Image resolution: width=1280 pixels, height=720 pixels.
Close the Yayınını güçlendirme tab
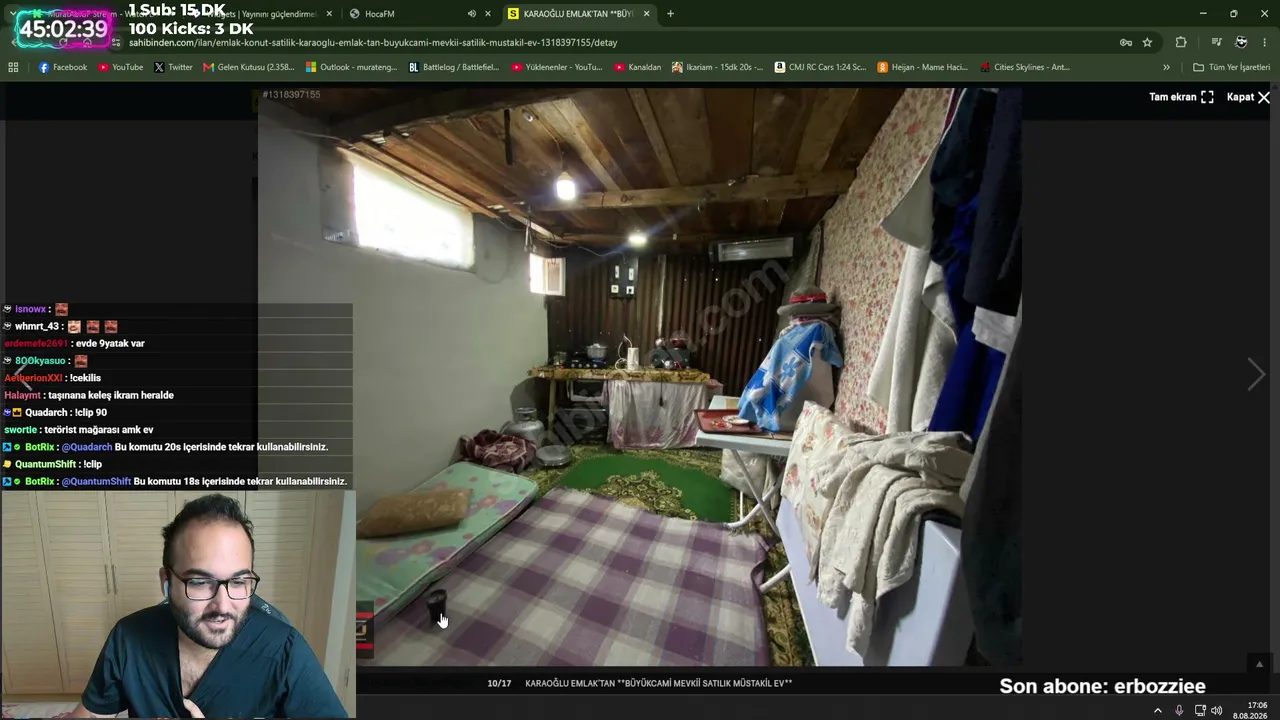[329, 14]
